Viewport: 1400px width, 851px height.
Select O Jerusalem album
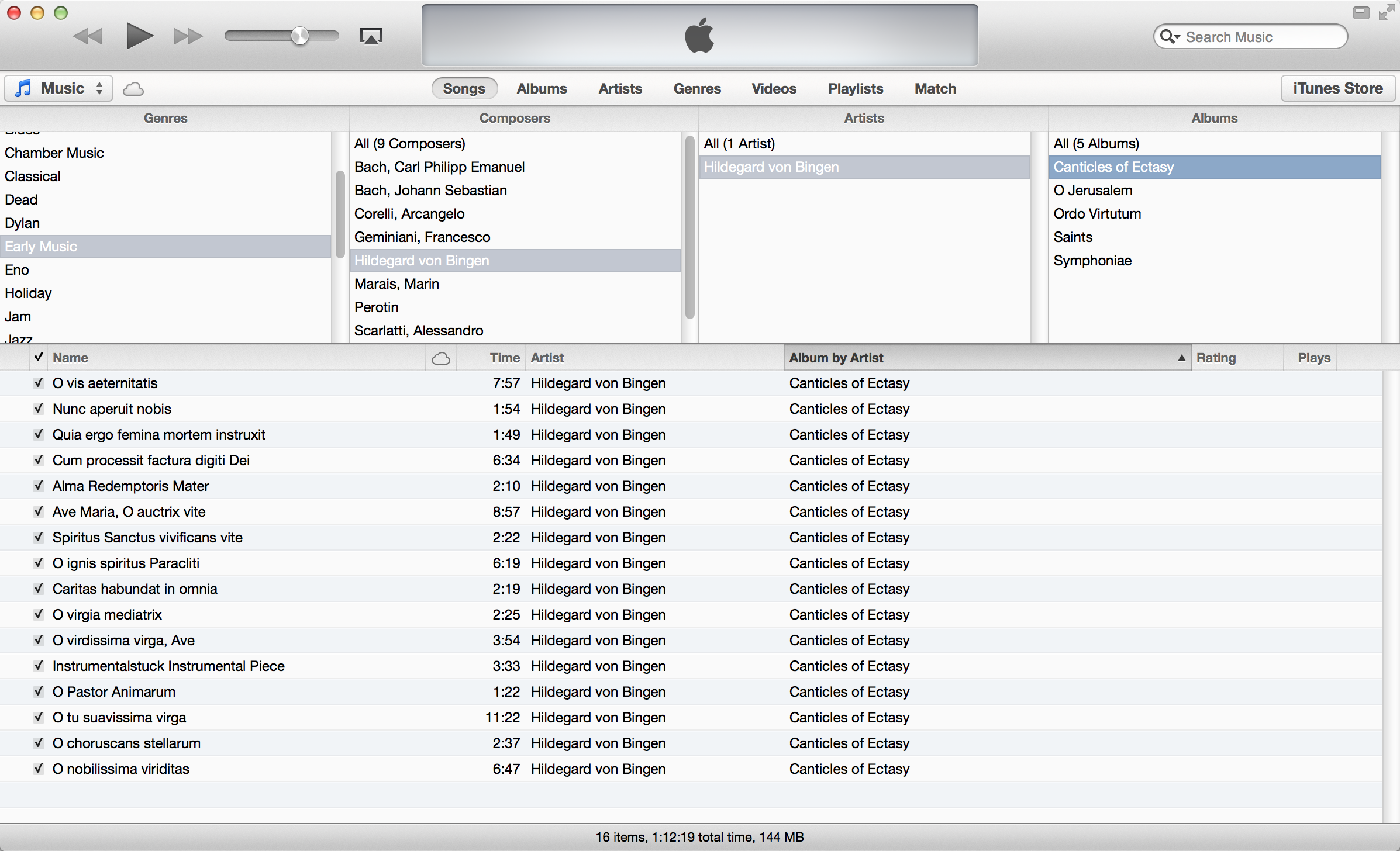pos(1090,190)
